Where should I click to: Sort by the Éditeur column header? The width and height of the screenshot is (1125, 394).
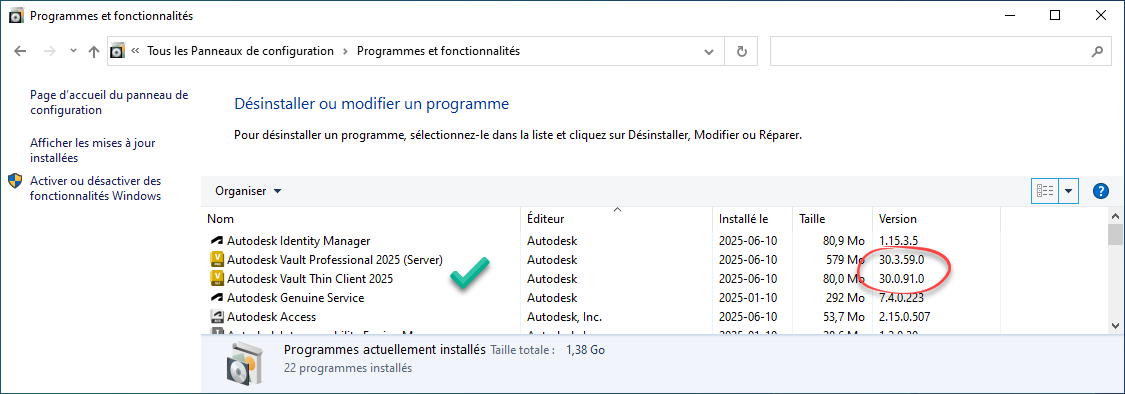(617, 219)
